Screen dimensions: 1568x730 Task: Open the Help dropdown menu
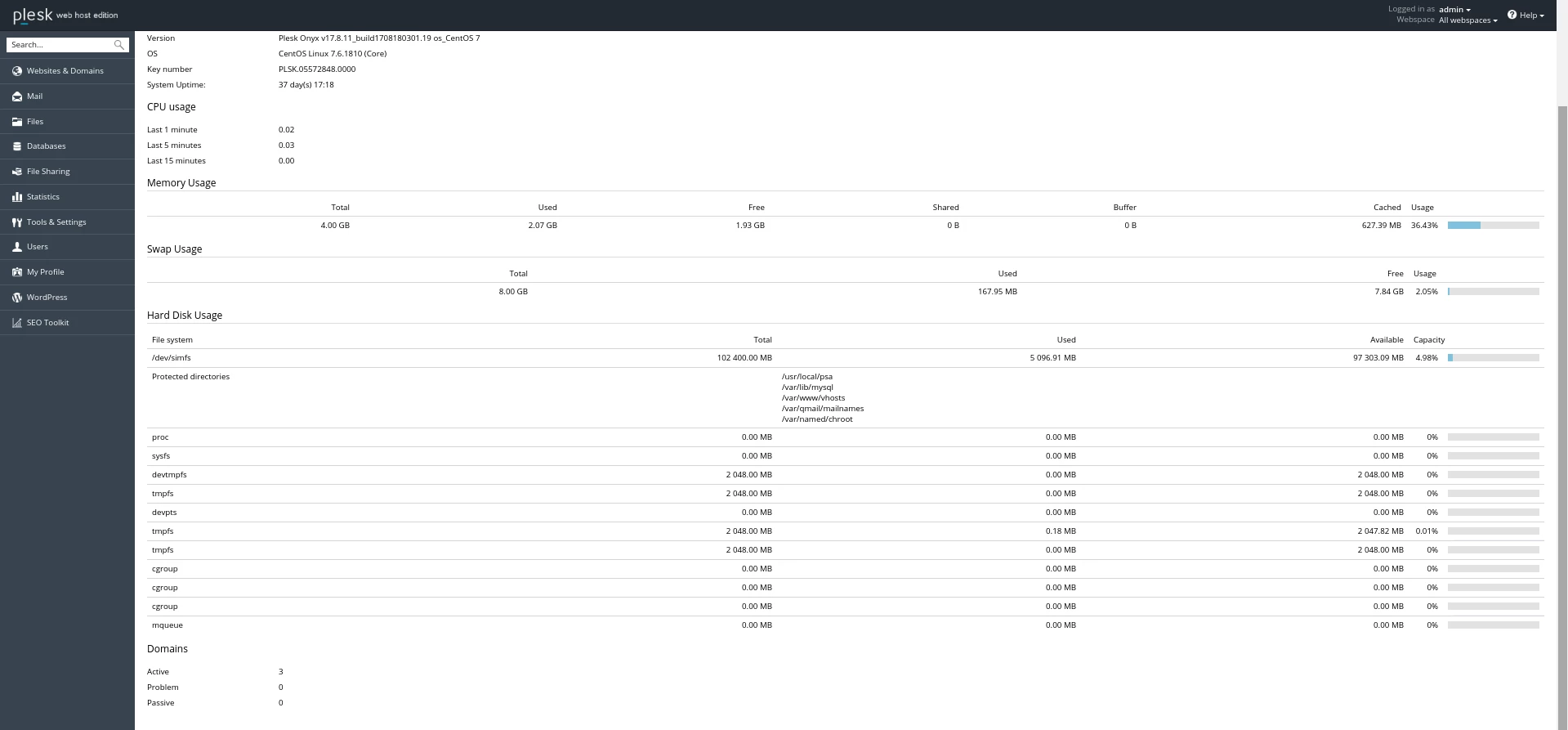pyautogui.click(x=1526, y=15)
